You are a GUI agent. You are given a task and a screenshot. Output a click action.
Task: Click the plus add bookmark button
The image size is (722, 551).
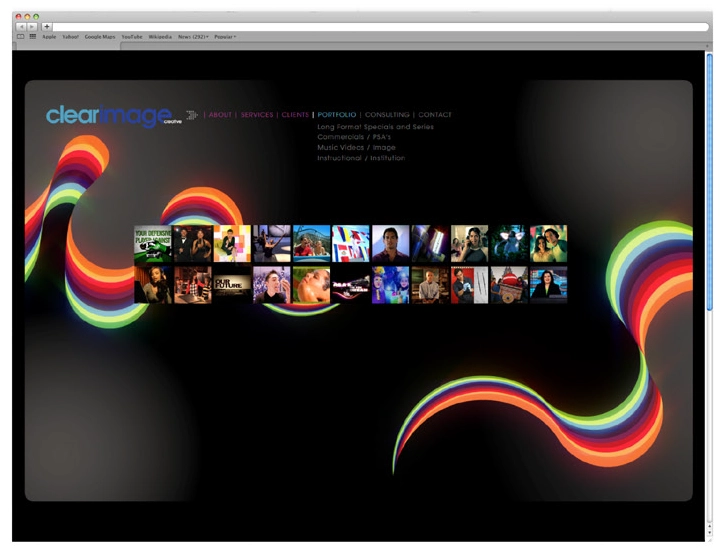(x=46, y=26)
